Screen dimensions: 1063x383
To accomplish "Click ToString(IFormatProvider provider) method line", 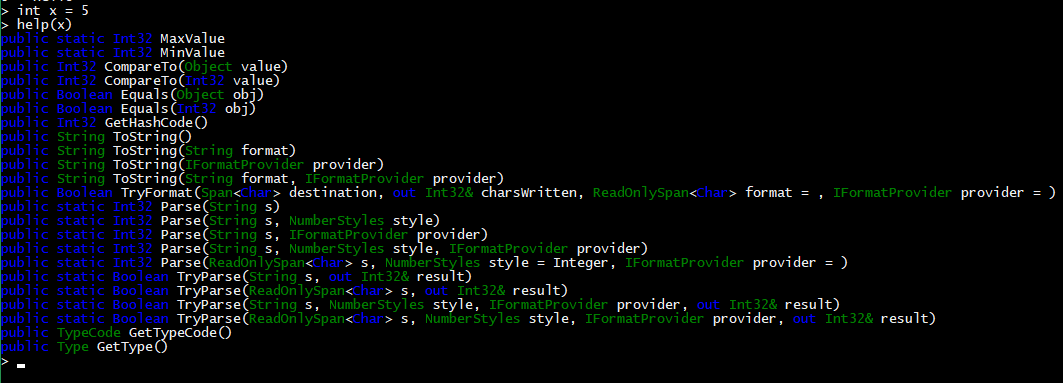I will (x=192, y=165).
